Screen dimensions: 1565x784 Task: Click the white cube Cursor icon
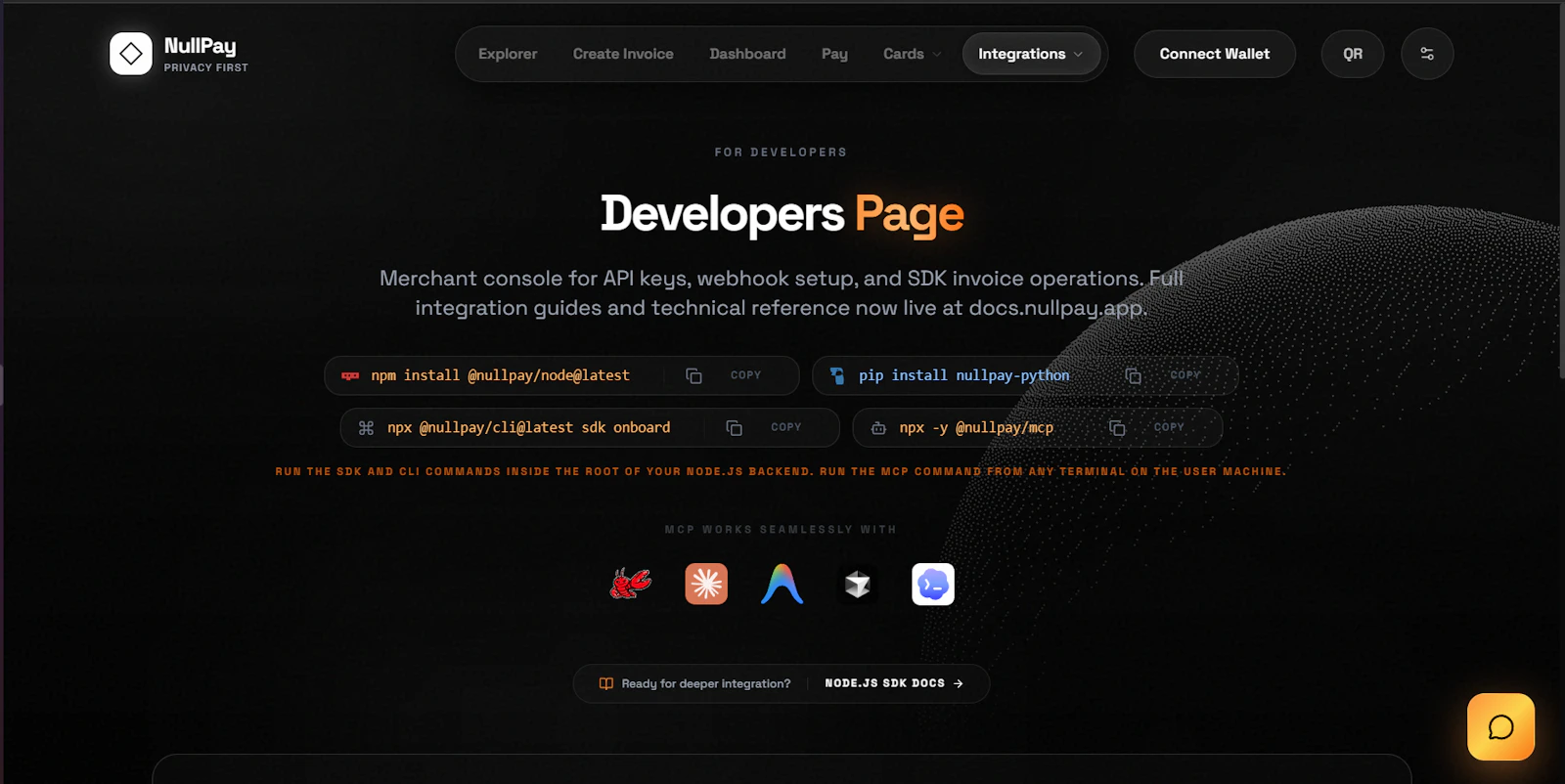[858, 585]
